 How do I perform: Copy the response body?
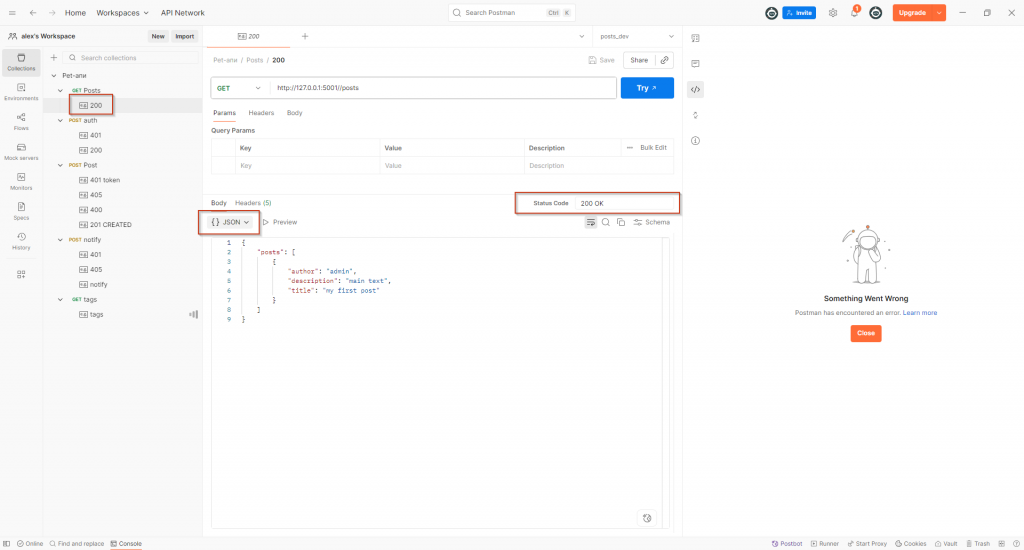pyautogui.click(x=620, y=222)
